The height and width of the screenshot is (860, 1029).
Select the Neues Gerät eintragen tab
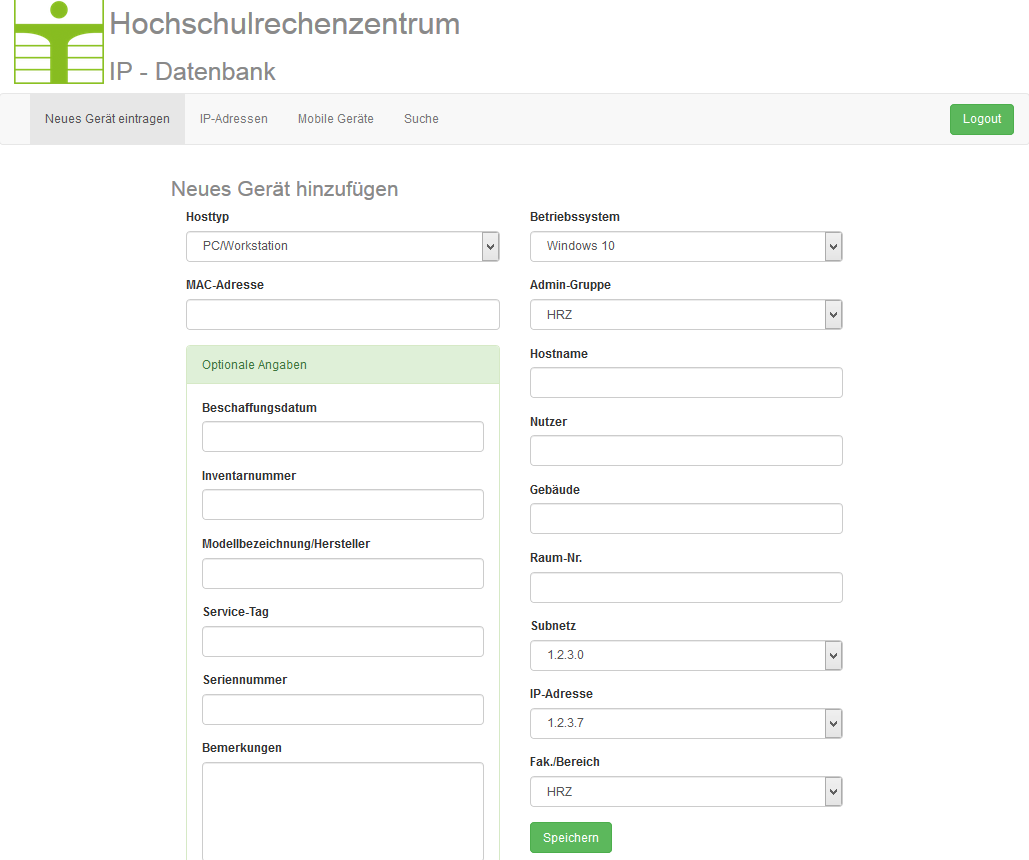pyautogui.click(x=107, y=119)
